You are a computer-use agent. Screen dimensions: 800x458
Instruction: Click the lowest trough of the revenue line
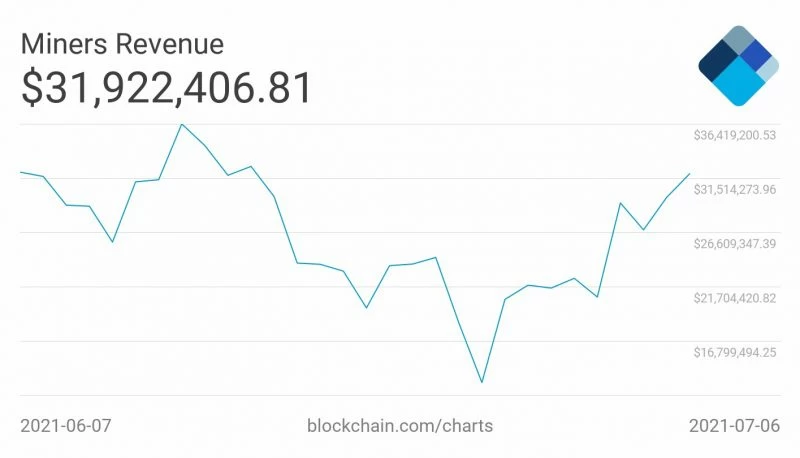[x=482, y=382]
